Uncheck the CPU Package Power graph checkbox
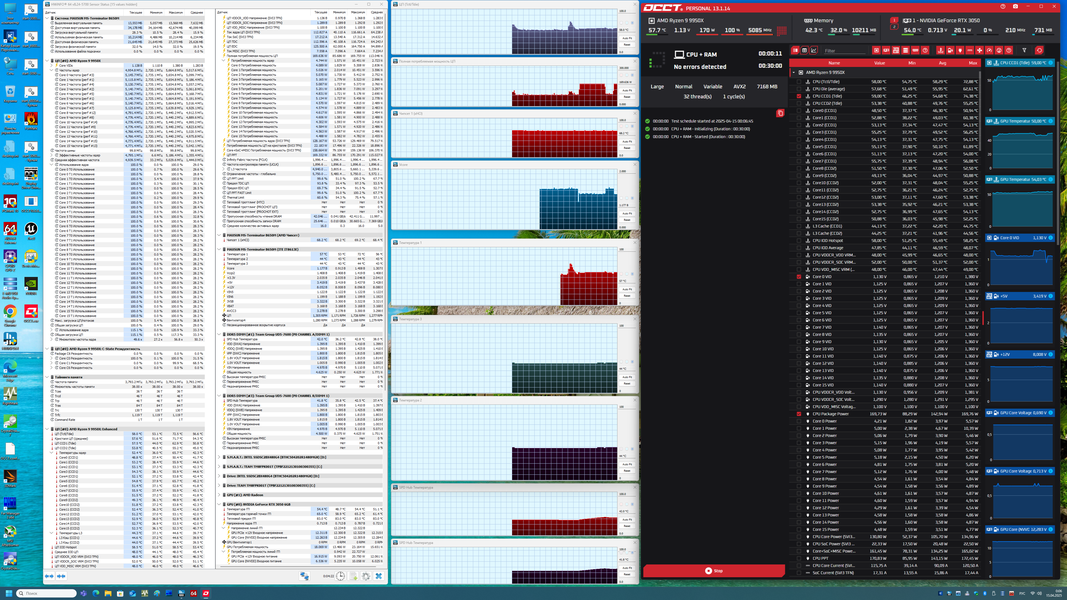The width and height of the screenshot is (1067, 600). pyautogui.click(x=799, y=414)
